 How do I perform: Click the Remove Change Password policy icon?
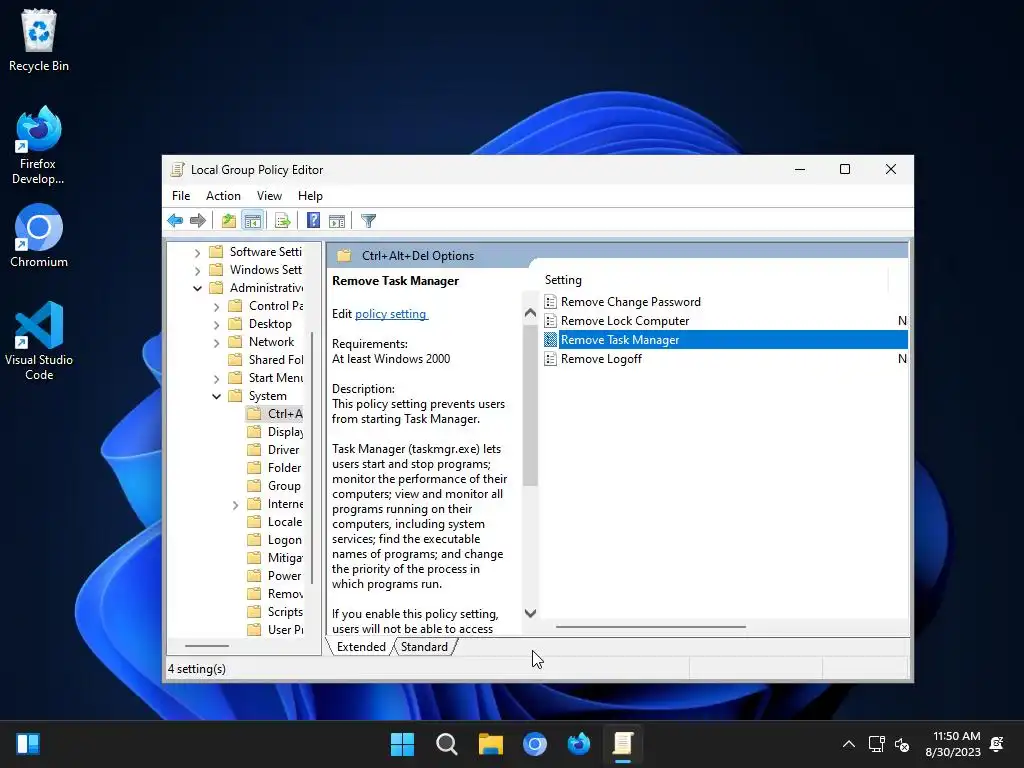[551, 302]
